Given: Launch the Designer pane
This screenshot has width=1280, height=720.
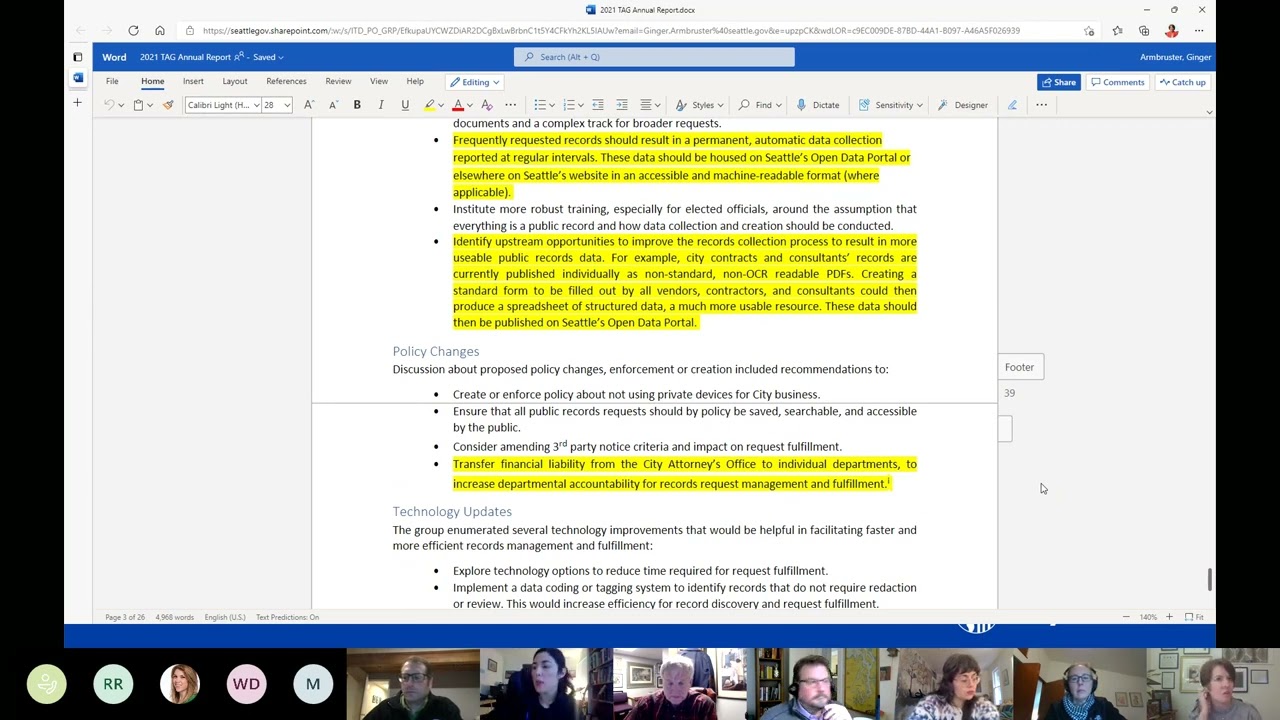Looking at the screenshot, I should (962, 105).
